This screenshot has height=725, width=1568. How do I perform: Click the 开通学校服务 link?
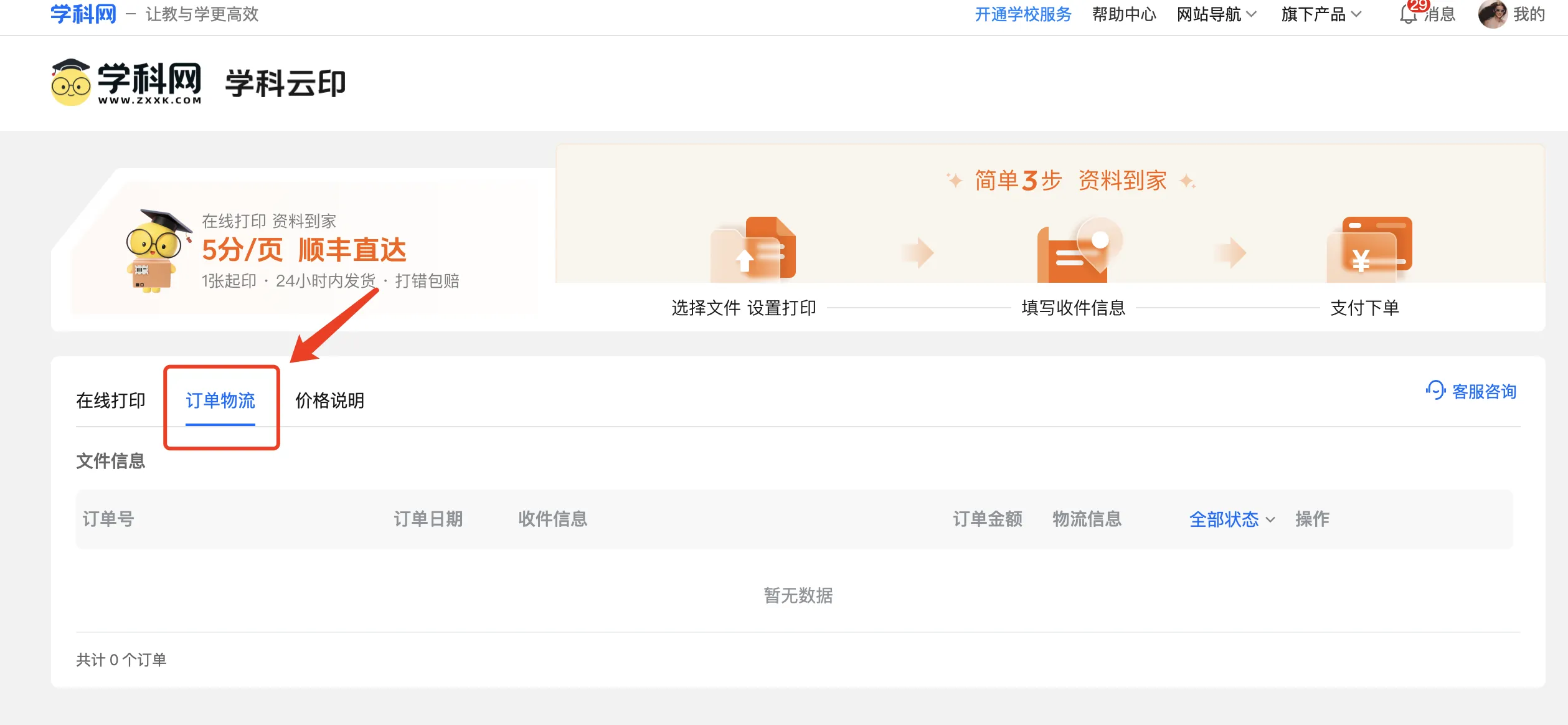pos(1023,14)
